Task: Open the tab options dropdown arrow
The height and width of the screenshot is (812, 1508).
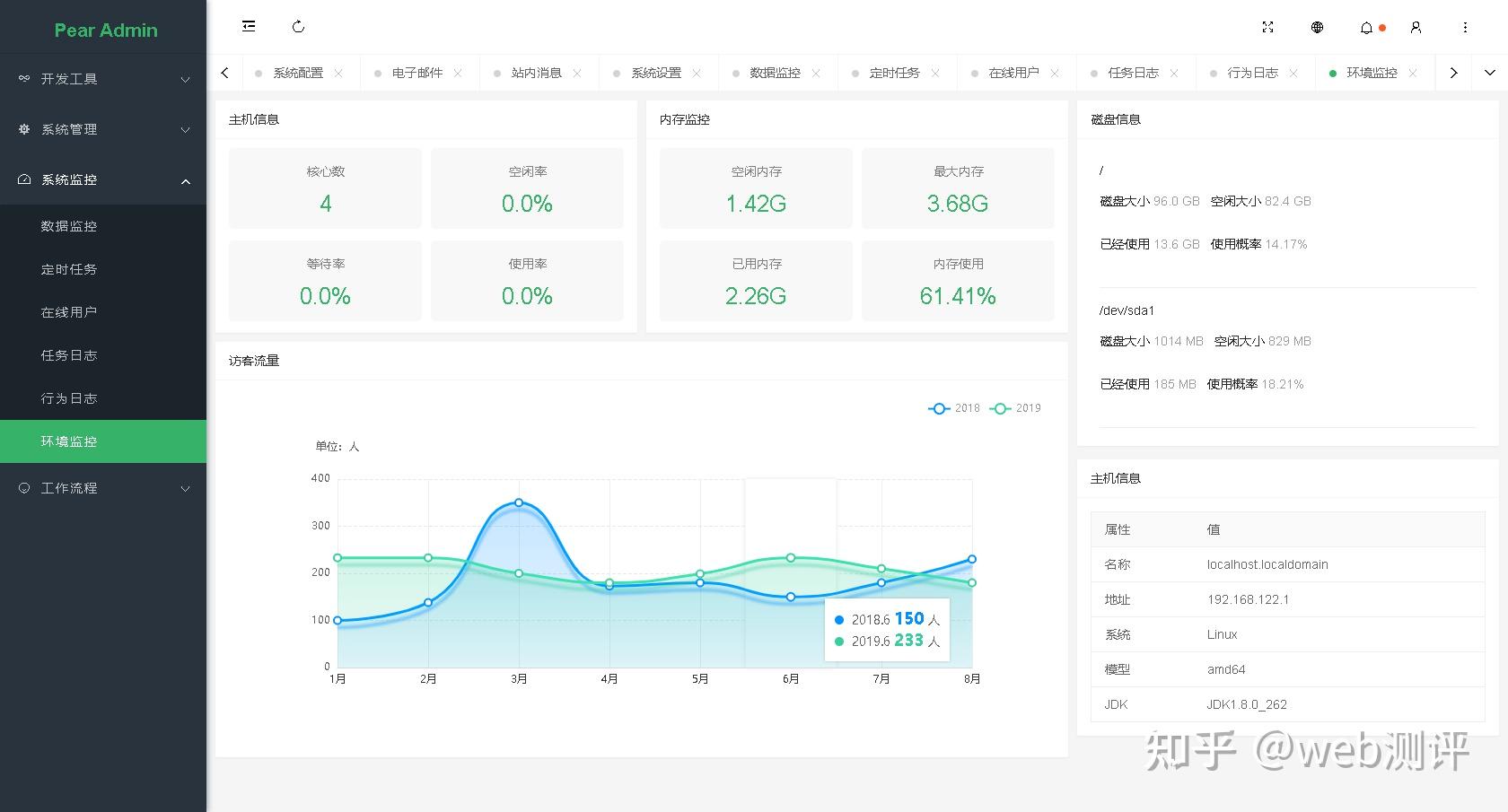Action: pyautogui.click(x=1489, y=73)
